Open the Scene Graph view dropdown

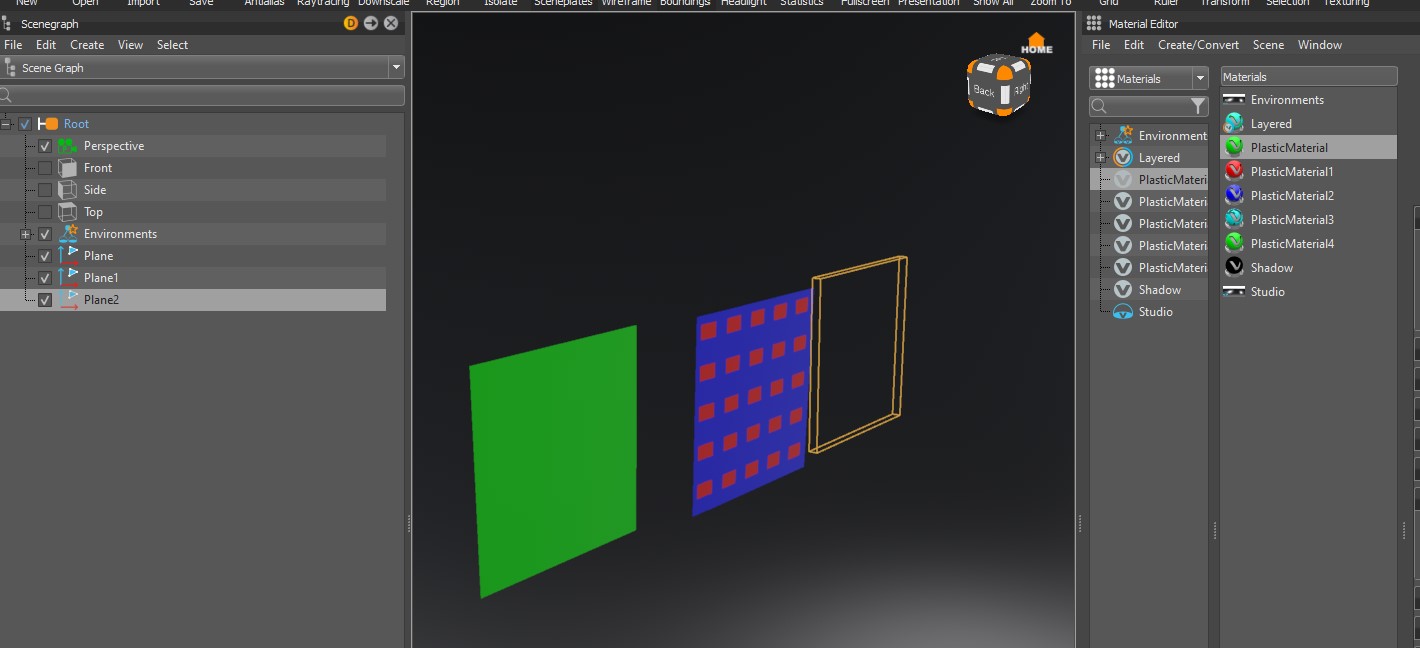[x=396, y=67]
